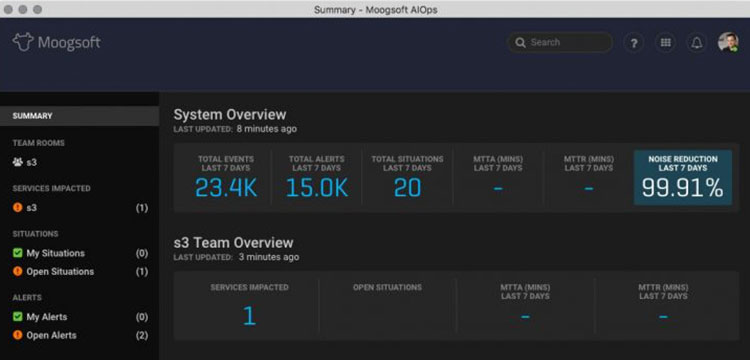This screenshot has width=750, height=360.
Task: Open the apps grid icon
Action: pyautogui.click(x=665, y=43)
